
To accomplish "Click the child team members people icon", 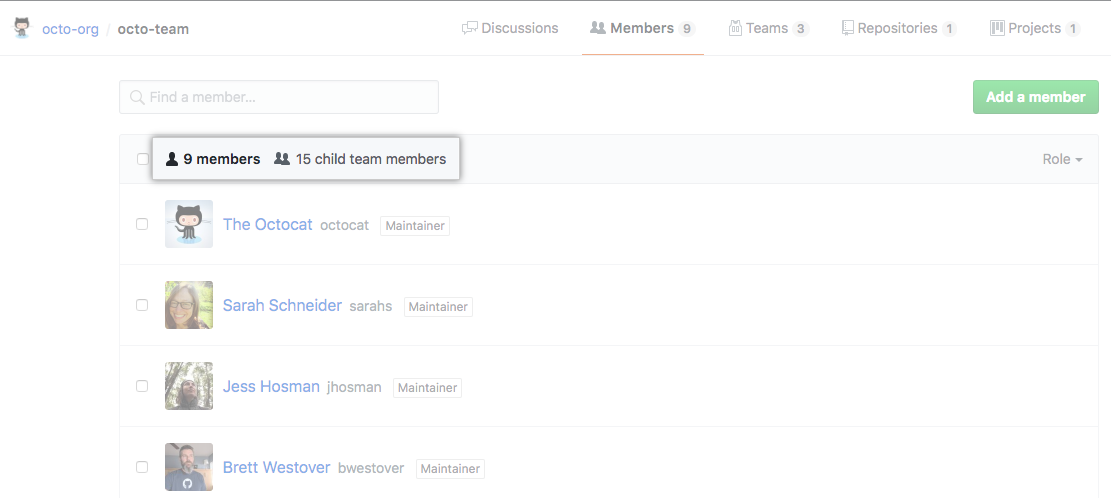I will coord(282,159).
